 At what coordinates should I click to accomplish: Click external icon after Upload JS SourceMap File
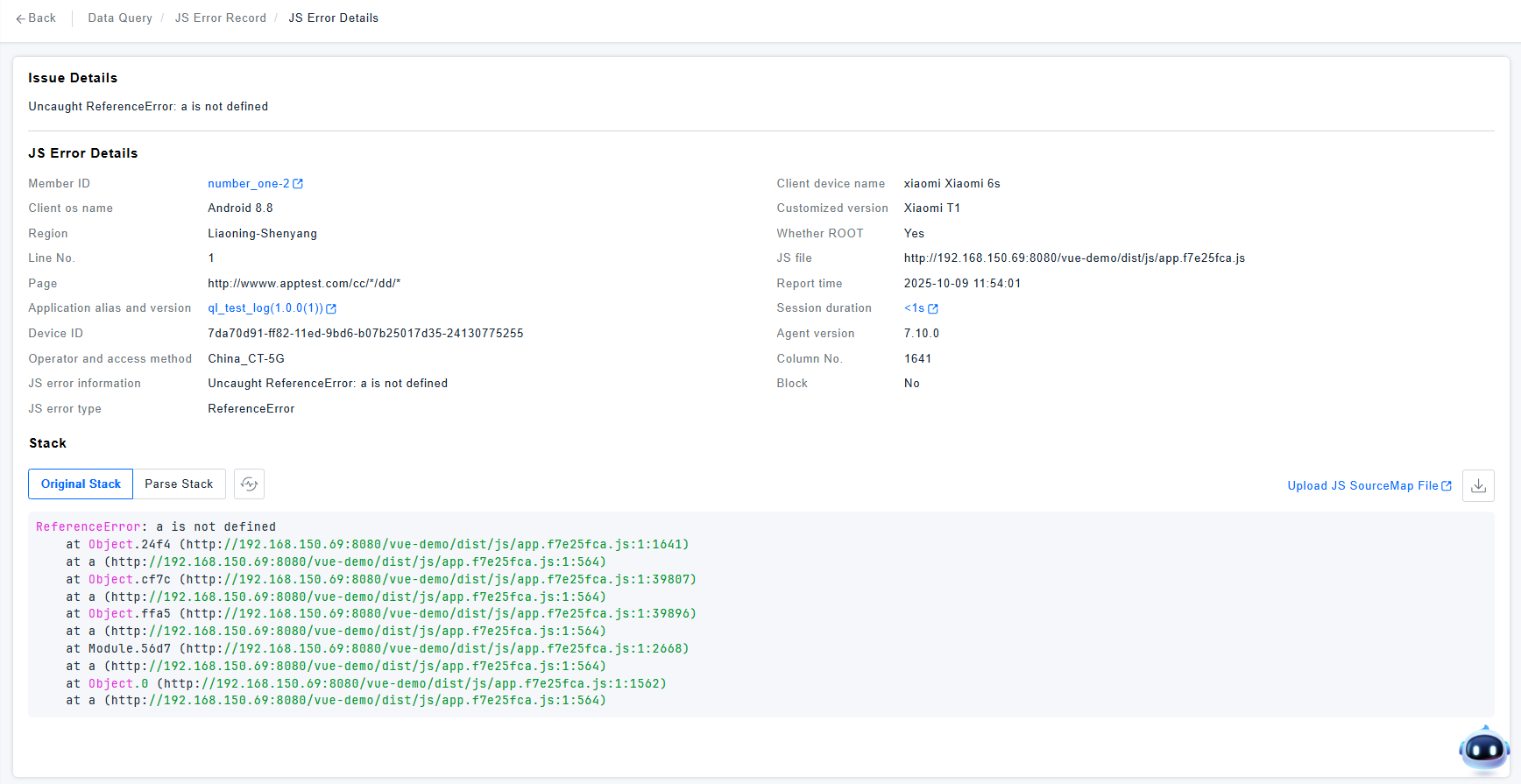click(x=1447, y=486)
